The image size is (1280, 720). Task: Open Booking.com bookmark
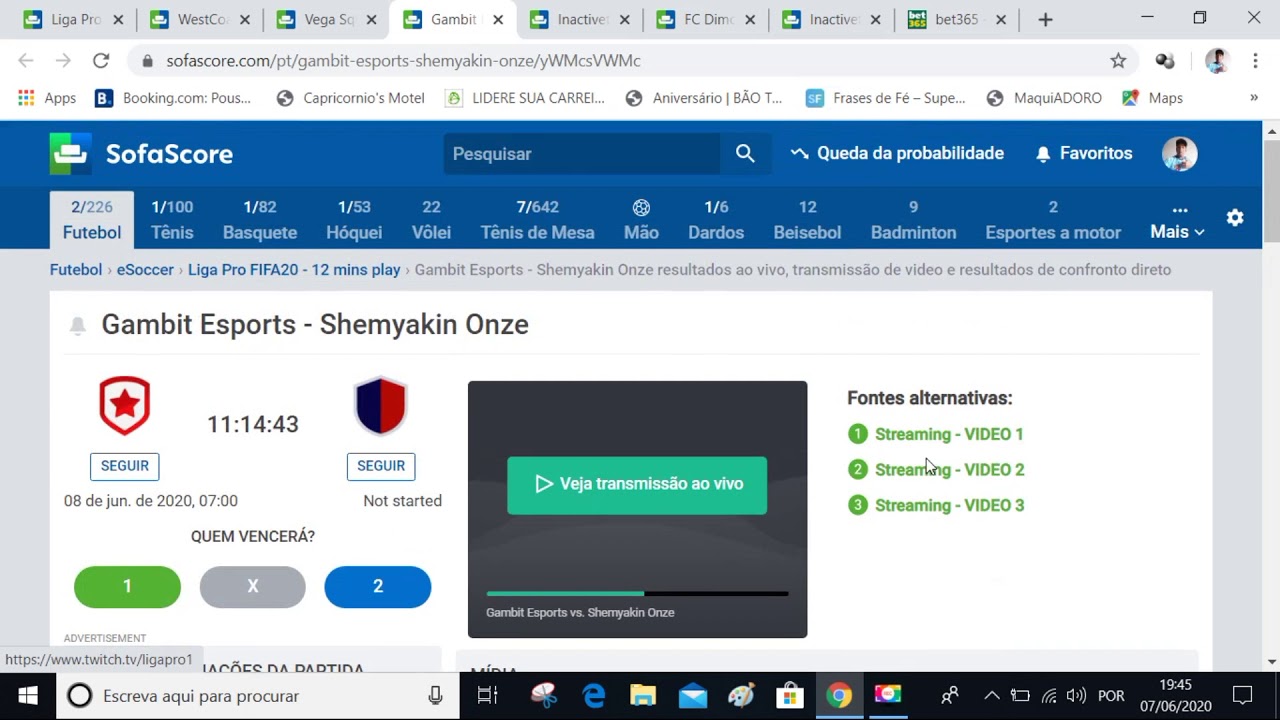[x=173, y=98]
